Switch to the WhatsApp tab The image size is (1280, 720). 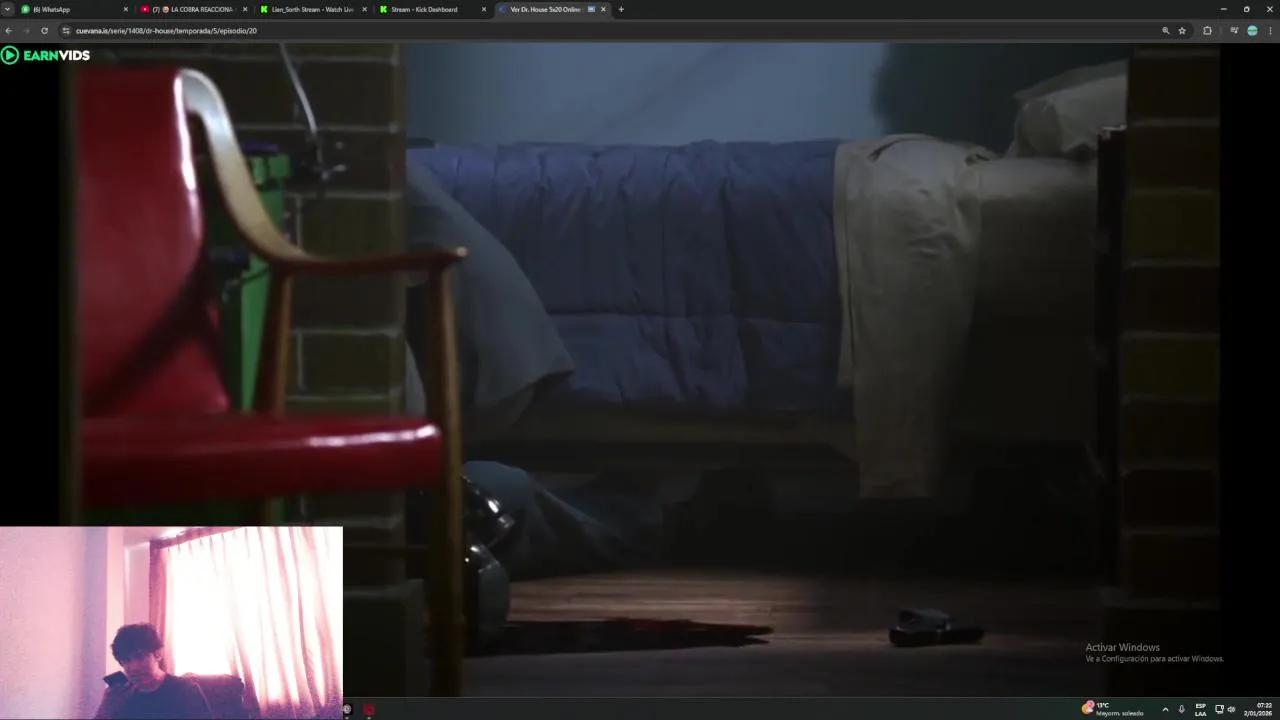coord(75,9)
